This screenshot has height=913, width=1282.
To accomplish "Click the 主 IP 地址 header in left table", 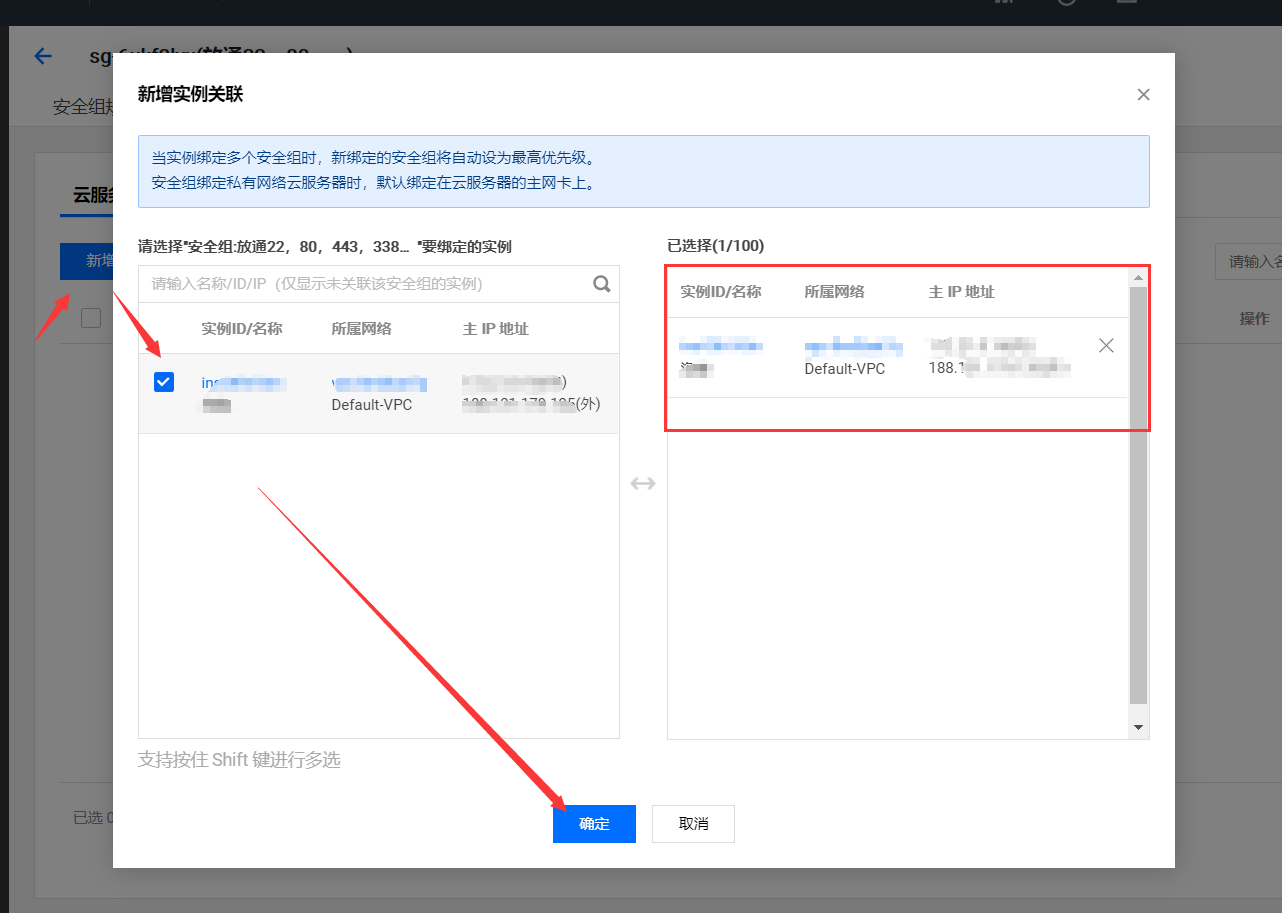I will point(496,329).
